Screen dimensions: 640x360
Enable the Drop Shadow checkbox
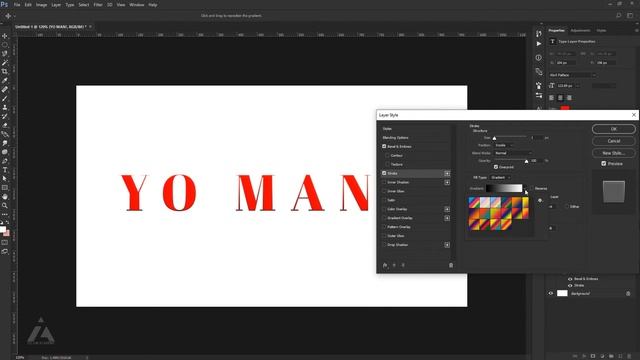click(x=384, y=245)
